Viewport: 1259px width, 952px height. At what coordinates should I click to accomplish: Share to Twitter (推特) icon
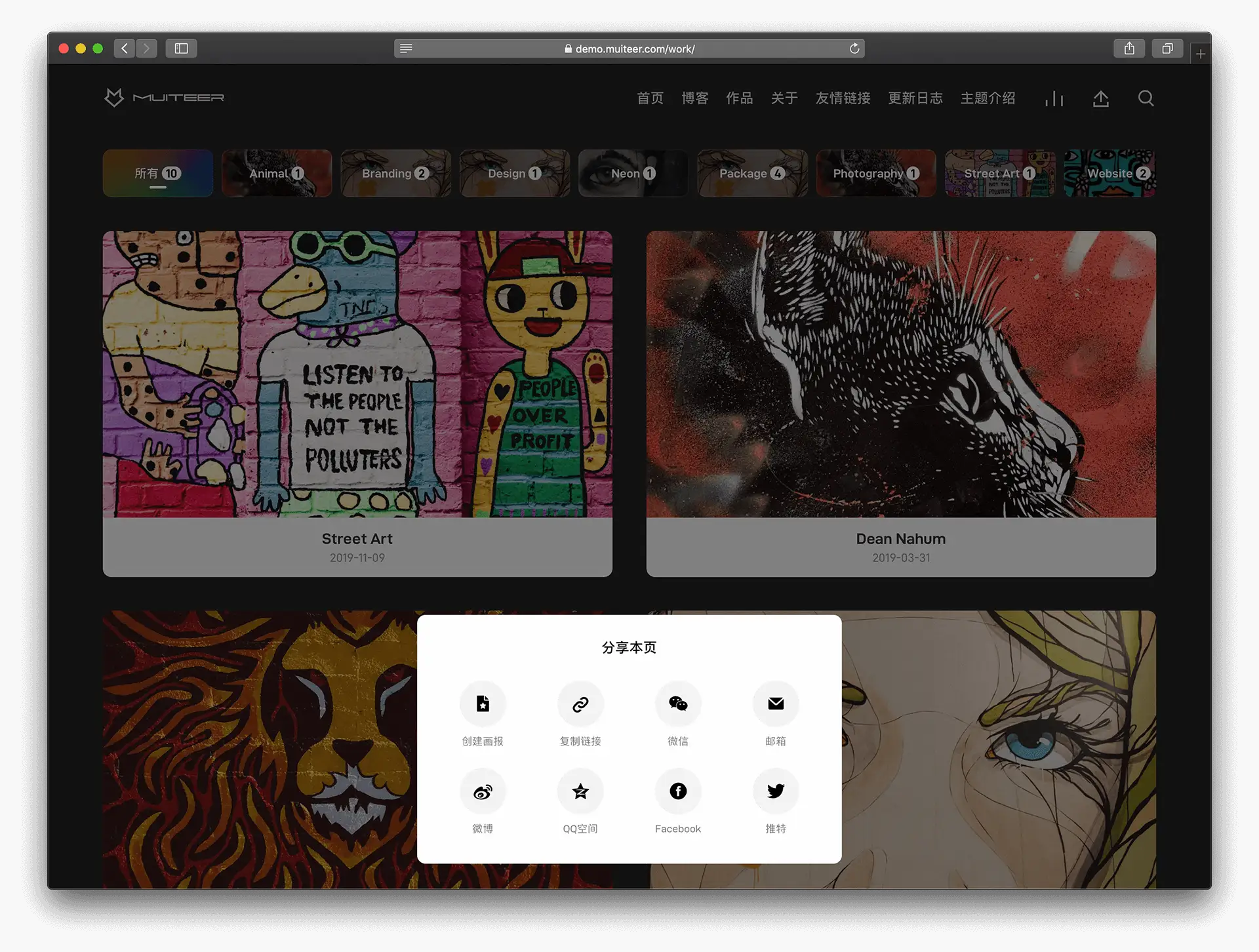tap(776, 791)
